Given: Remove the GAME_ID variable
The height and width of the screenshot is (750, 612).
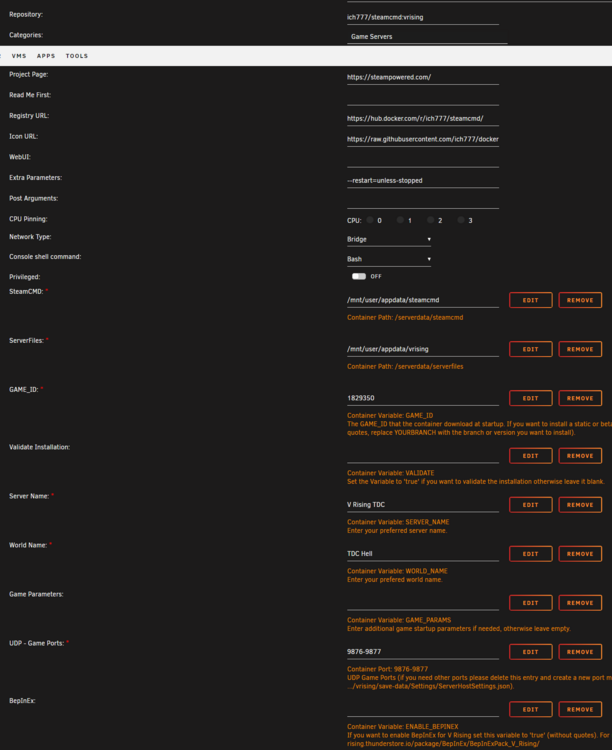Looking at the screenshot, I should [580, 398].
